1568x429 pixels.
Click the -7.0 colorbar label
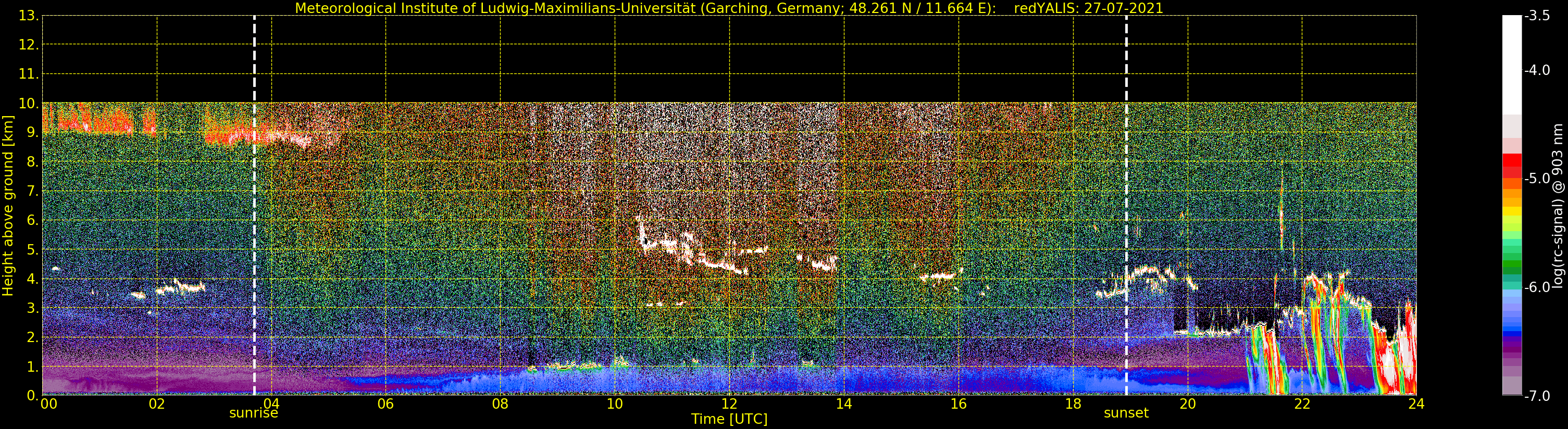pyautogui.click(x=1537, y=396)
